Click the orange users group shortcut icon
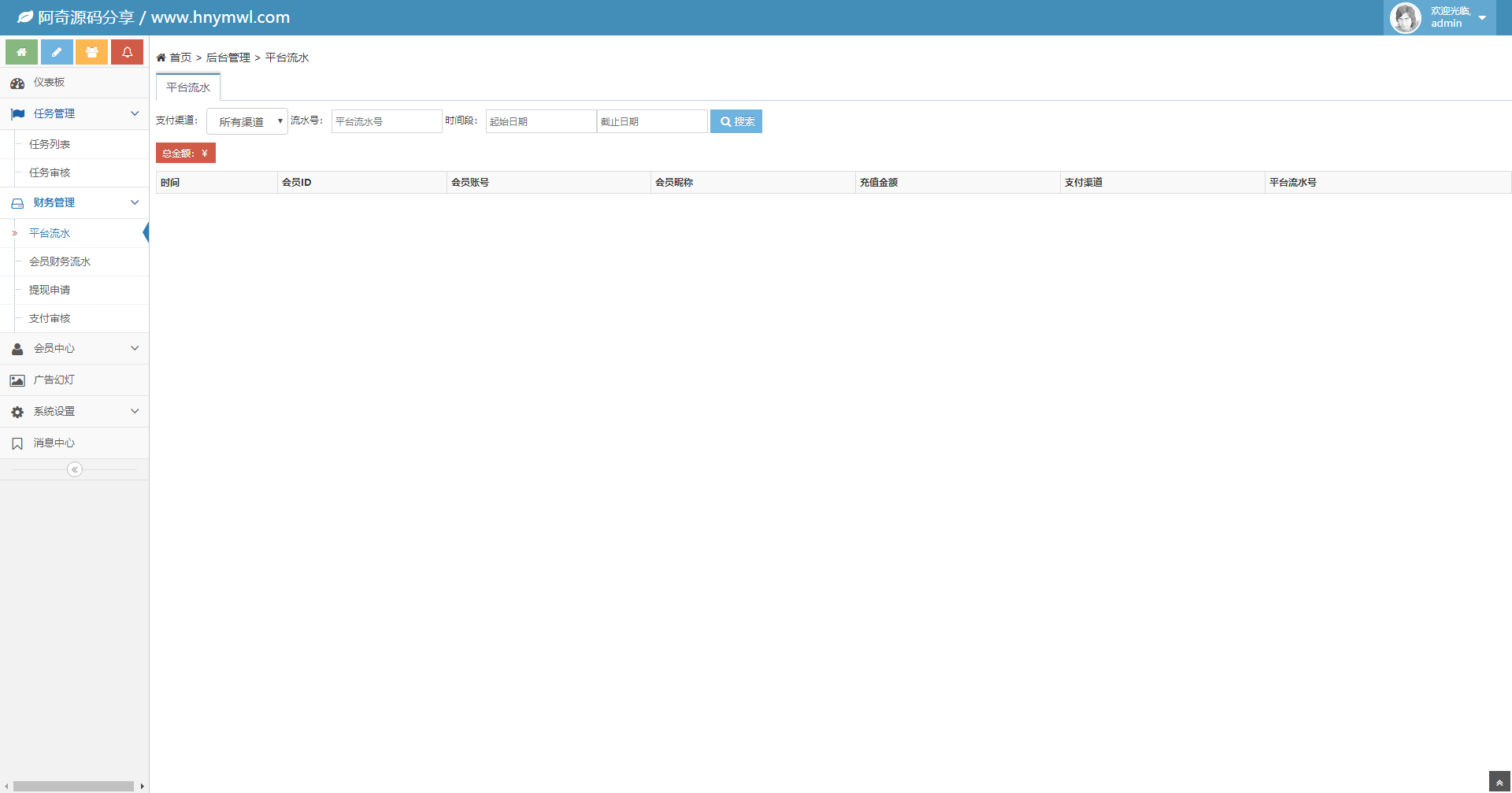Screen dimensions: 1512x793 click(x=91, y=52)
